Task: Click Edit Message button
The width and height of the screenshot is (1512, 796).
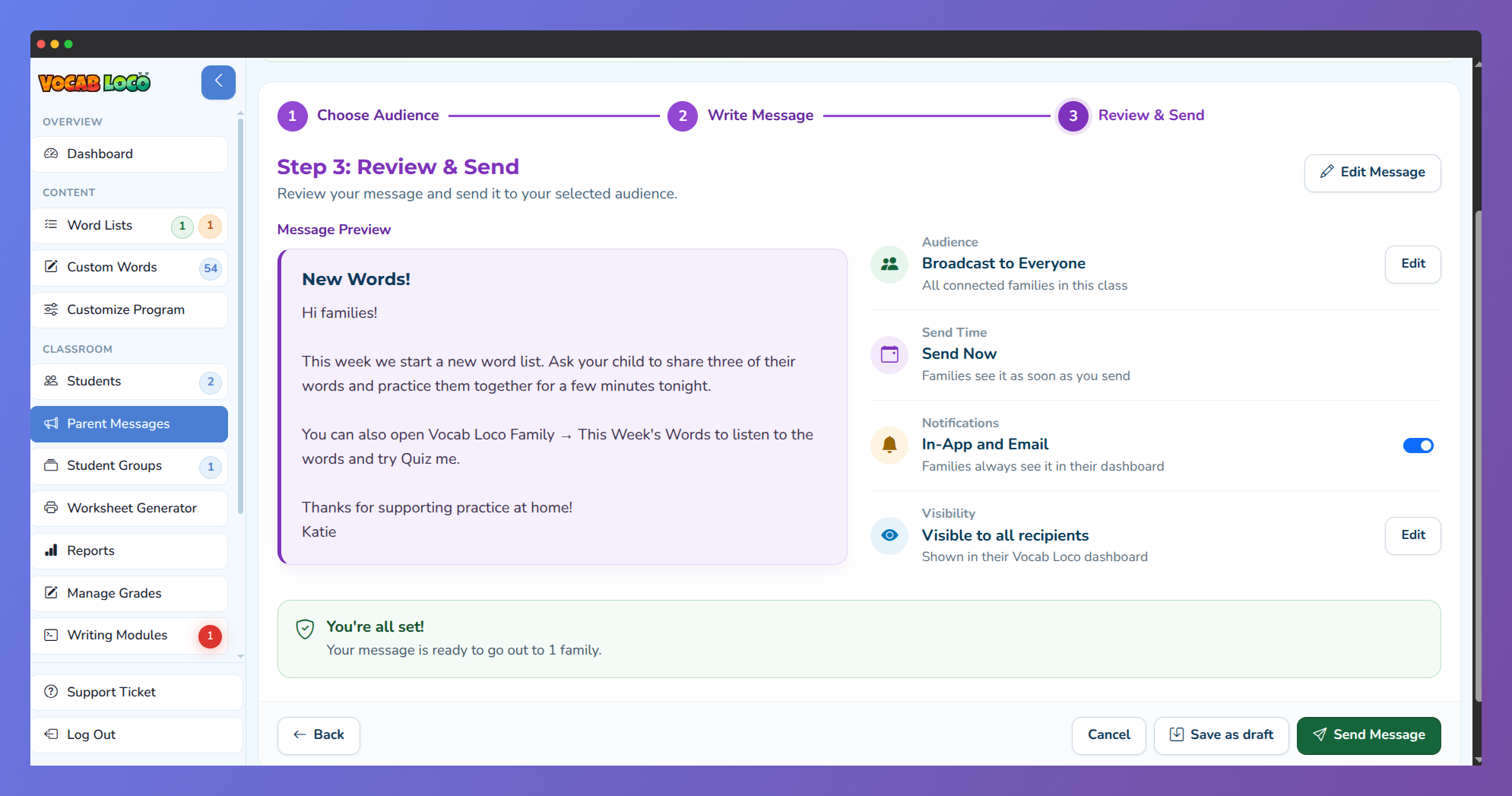Action: coord(1372,173)
